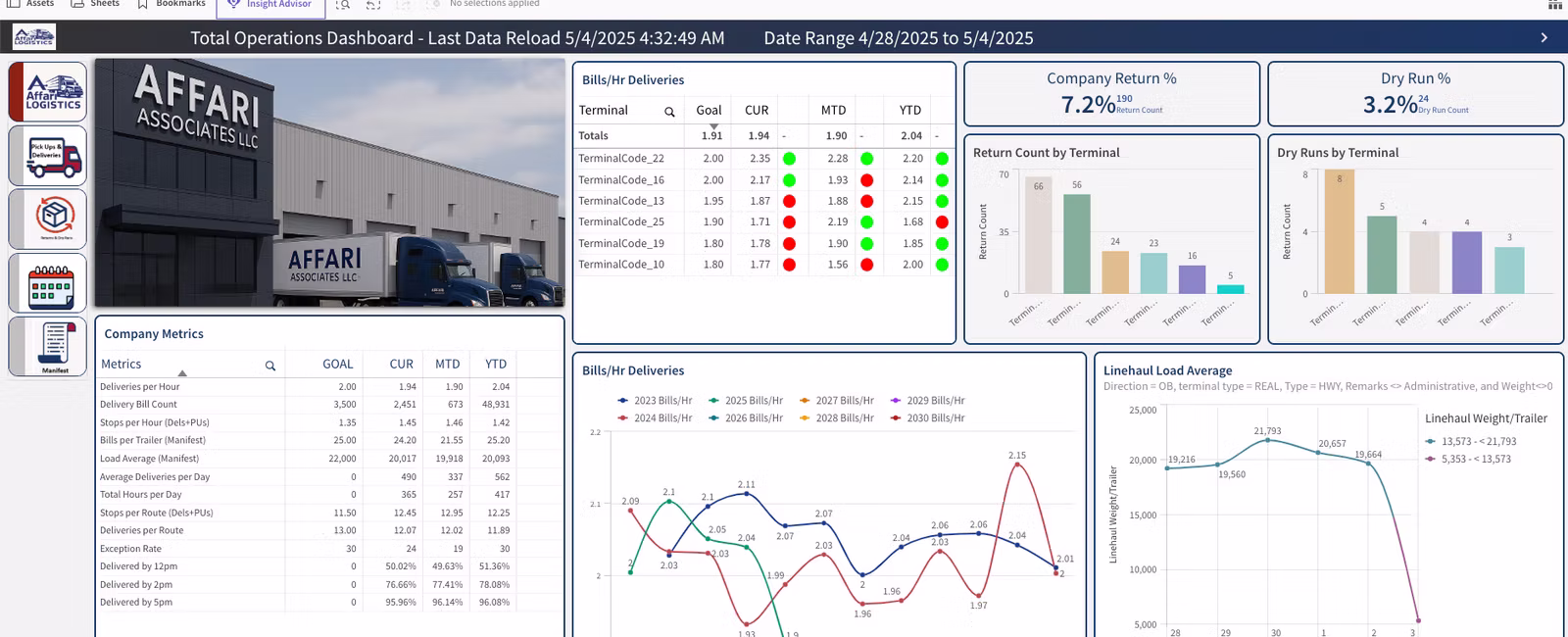Click the Sheets icon in top toolbar

(x=77, y=4)
